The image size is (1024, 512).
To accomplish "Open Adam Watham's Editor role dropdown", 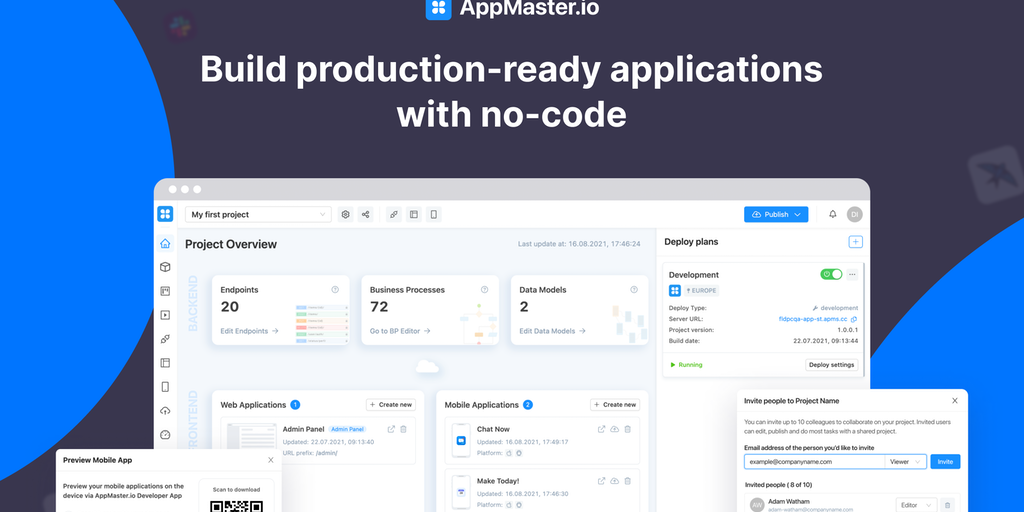I will pos(915,506).
